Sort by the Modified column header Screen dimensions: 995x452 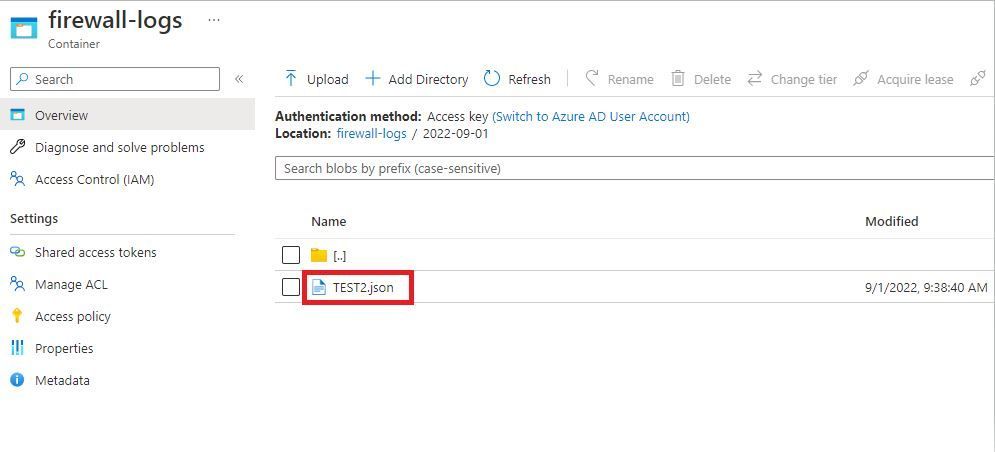(892, 222)
